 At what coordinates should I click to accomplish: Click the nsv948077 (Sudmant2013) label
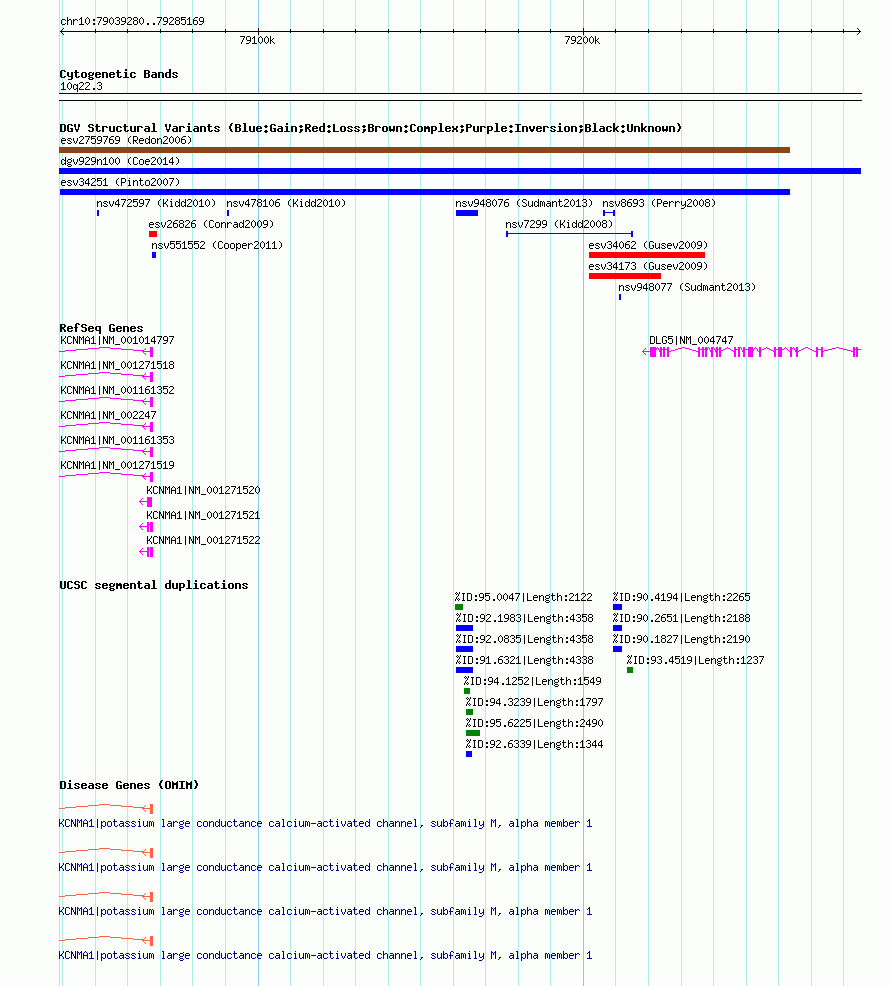click(x=687, y=287)
